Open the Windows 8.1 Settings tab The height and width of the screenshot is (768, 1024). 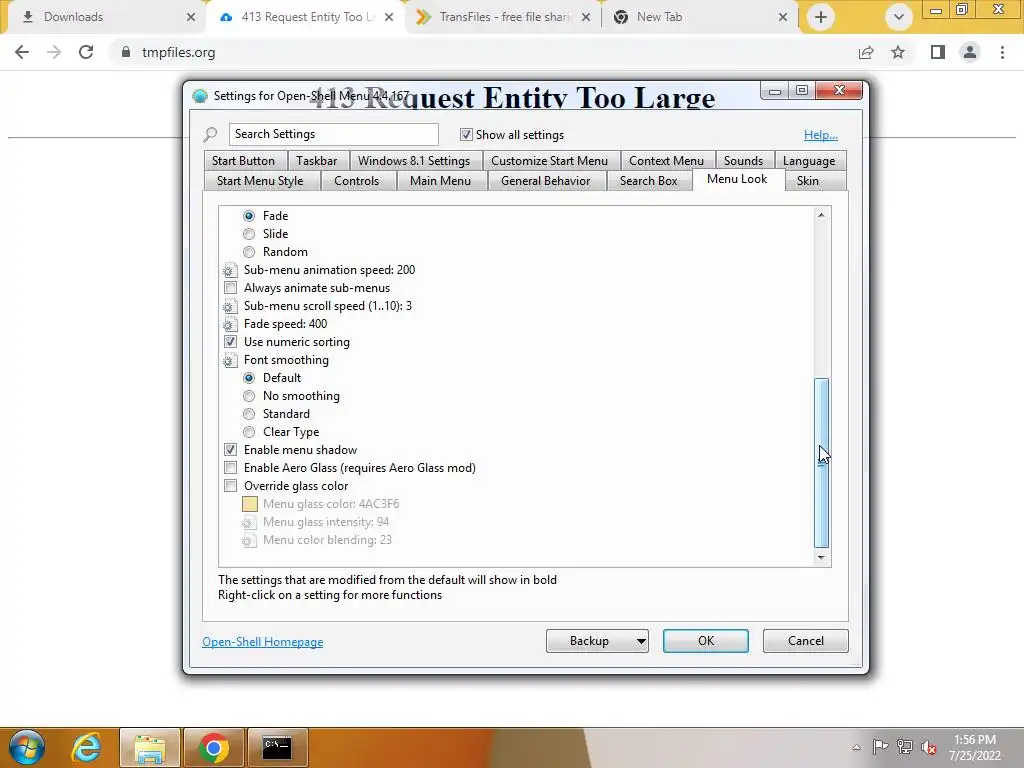coord(414,161)
